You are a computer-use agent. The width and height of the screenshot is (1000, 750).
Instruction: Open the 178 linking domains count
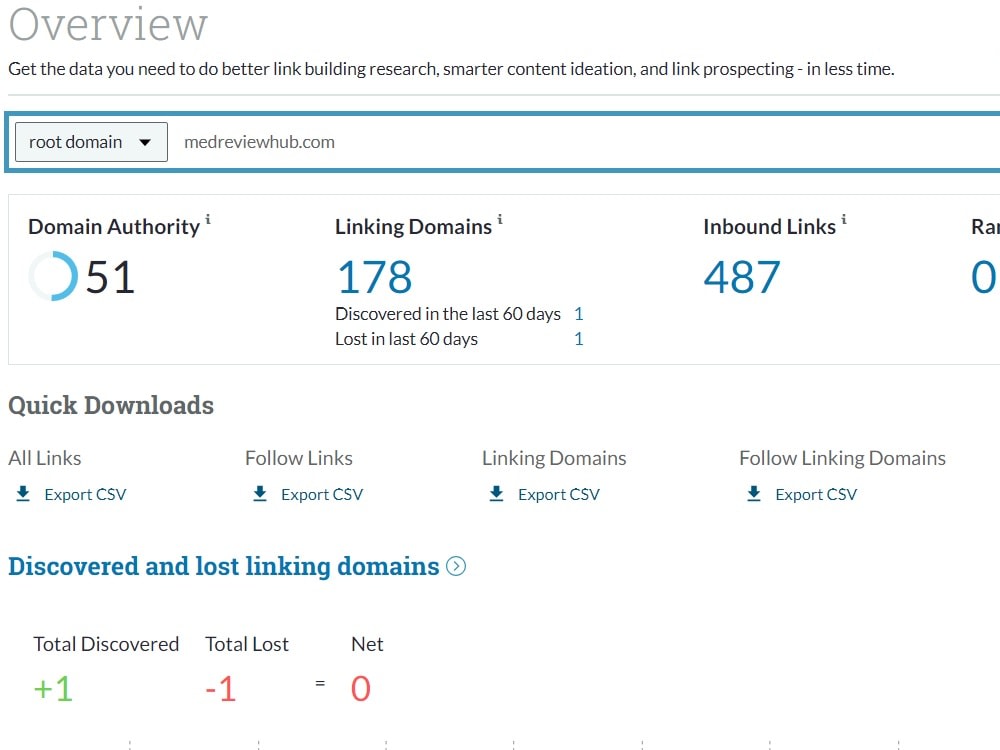click(374, 277)
